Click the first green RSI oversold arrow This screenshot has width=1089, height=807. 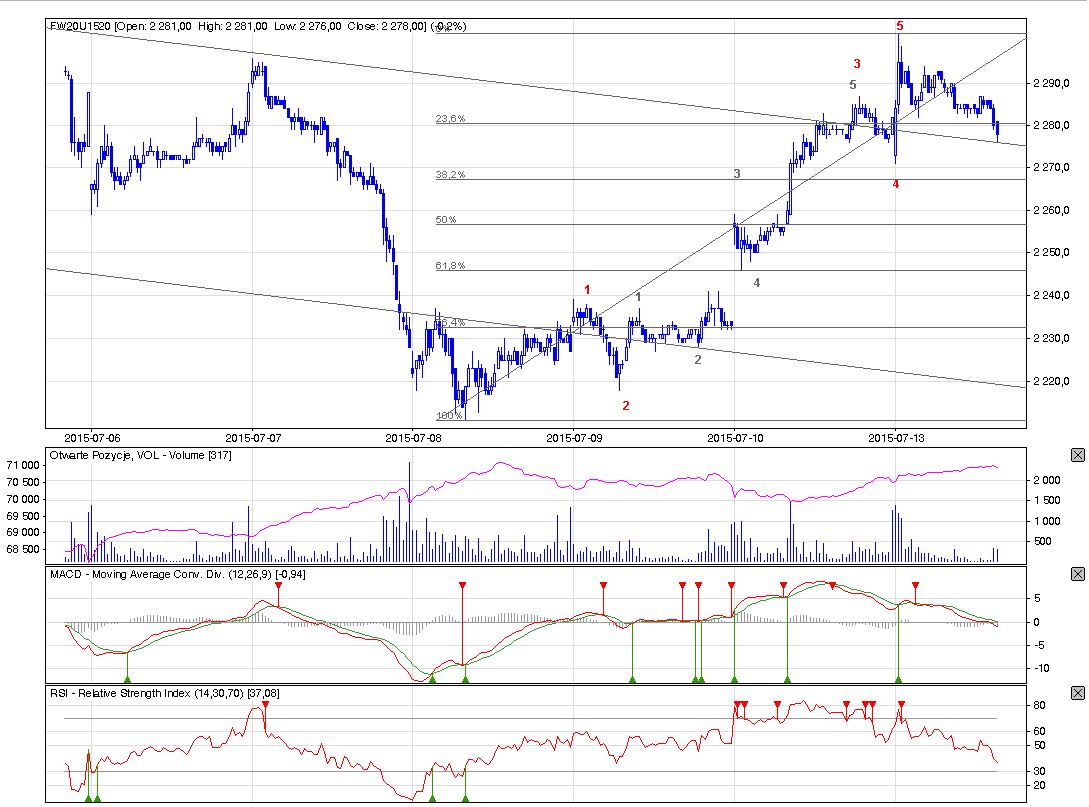click(88, 798)
